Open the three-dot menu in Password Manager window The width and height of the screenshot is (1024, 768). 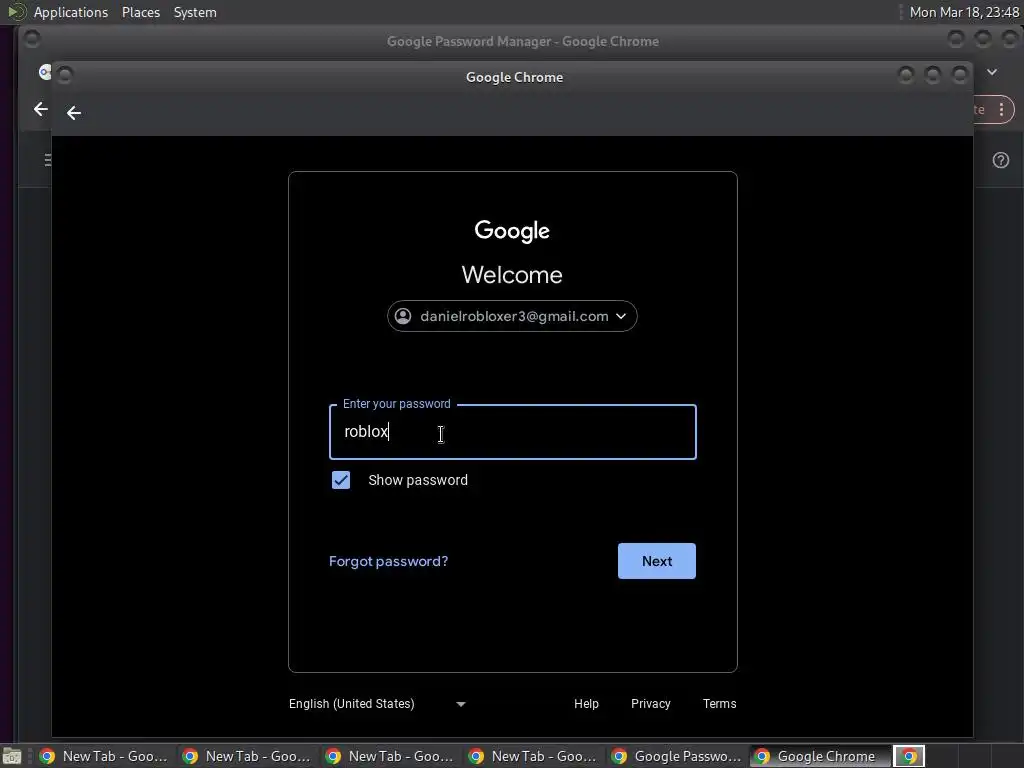(x=1001, y=110)
